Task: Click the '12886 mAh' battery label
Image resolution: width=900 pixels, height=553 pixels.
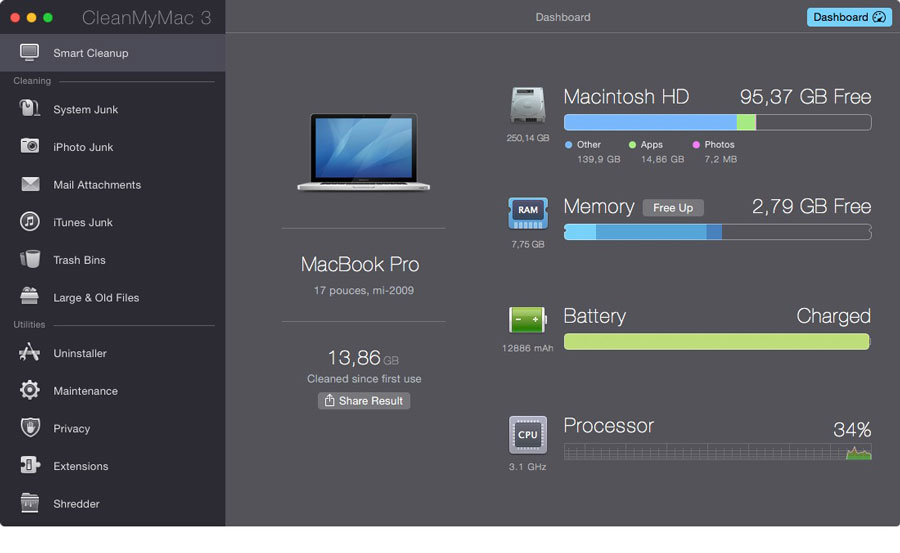Action: pos(527,348)
